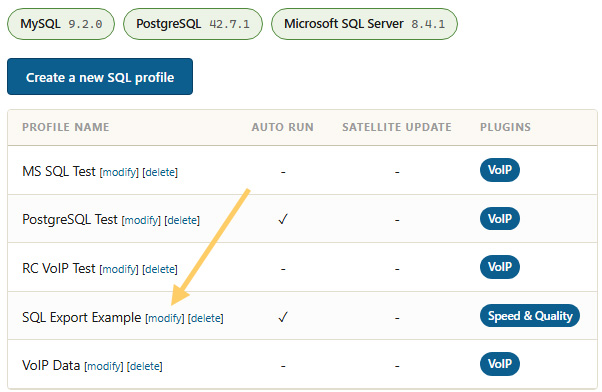Click the SATELLITE UPDATE column header

pyautogui.click(x=397, y=127)
